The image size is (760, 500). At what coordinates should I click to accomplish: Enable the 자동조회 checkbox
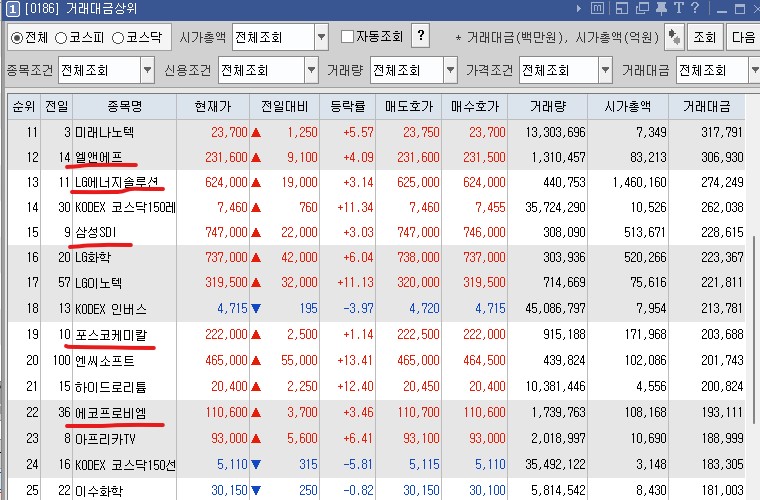(347, 37)
